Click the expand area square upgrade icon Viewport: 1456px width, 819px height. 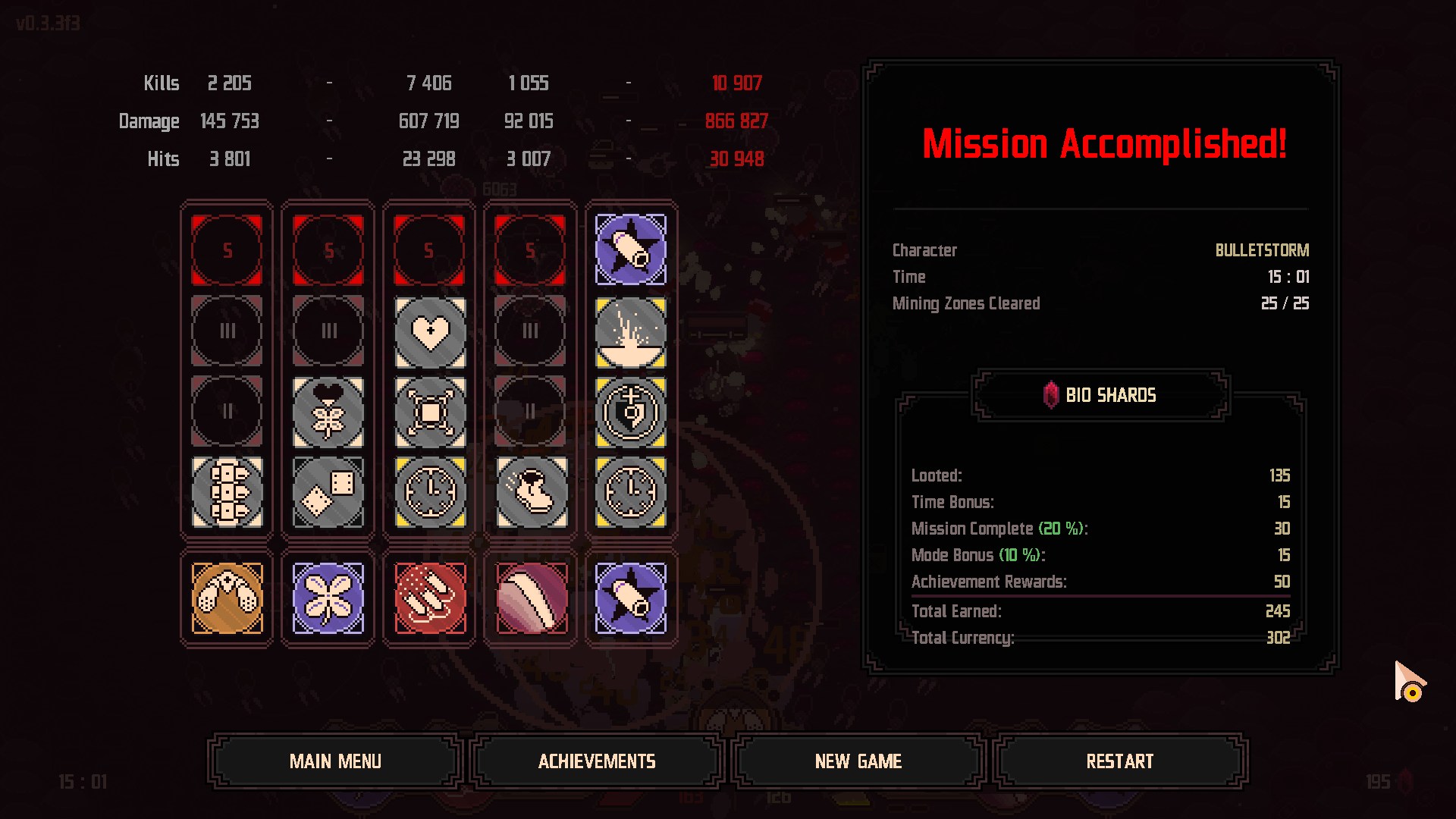430,413
